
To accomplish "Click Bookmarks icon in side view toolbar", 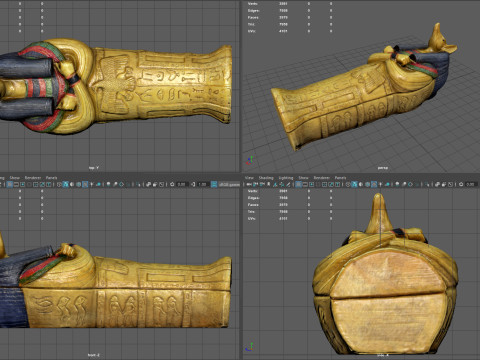I will pyautogui.click(x=269, y=184).
